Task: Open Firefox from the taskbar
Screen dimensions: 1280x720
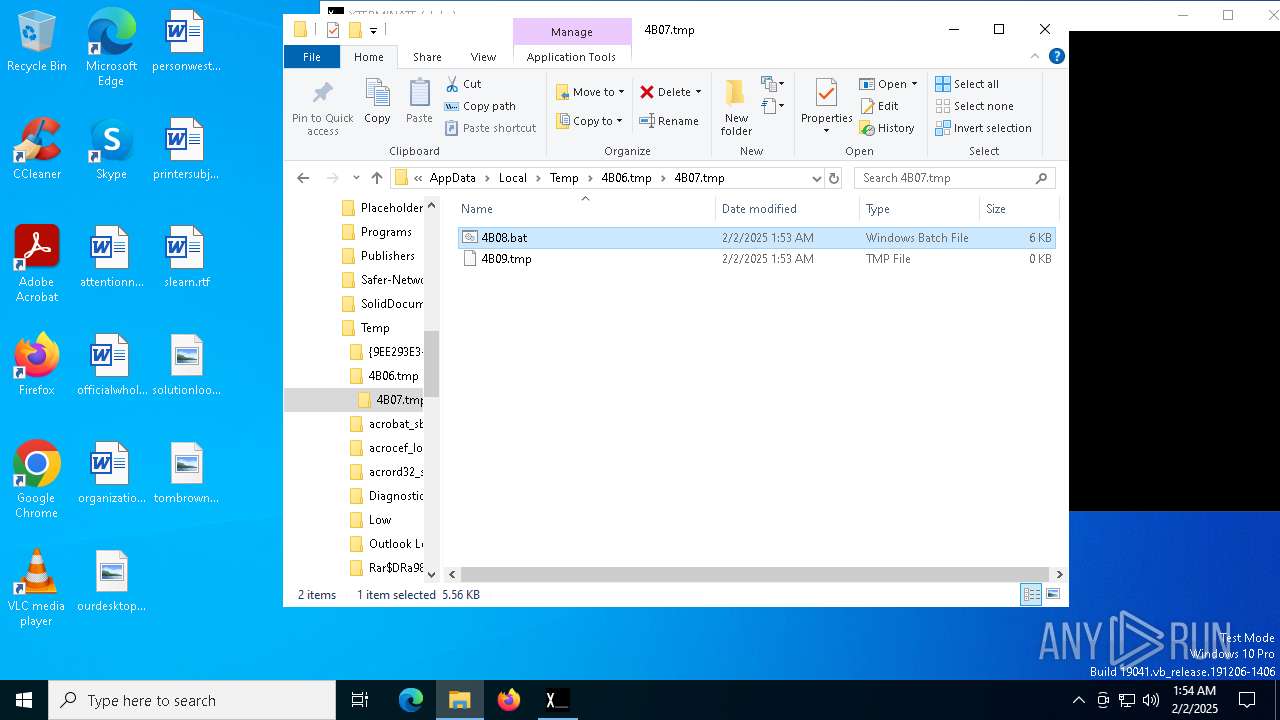Action: coord(509,700)
